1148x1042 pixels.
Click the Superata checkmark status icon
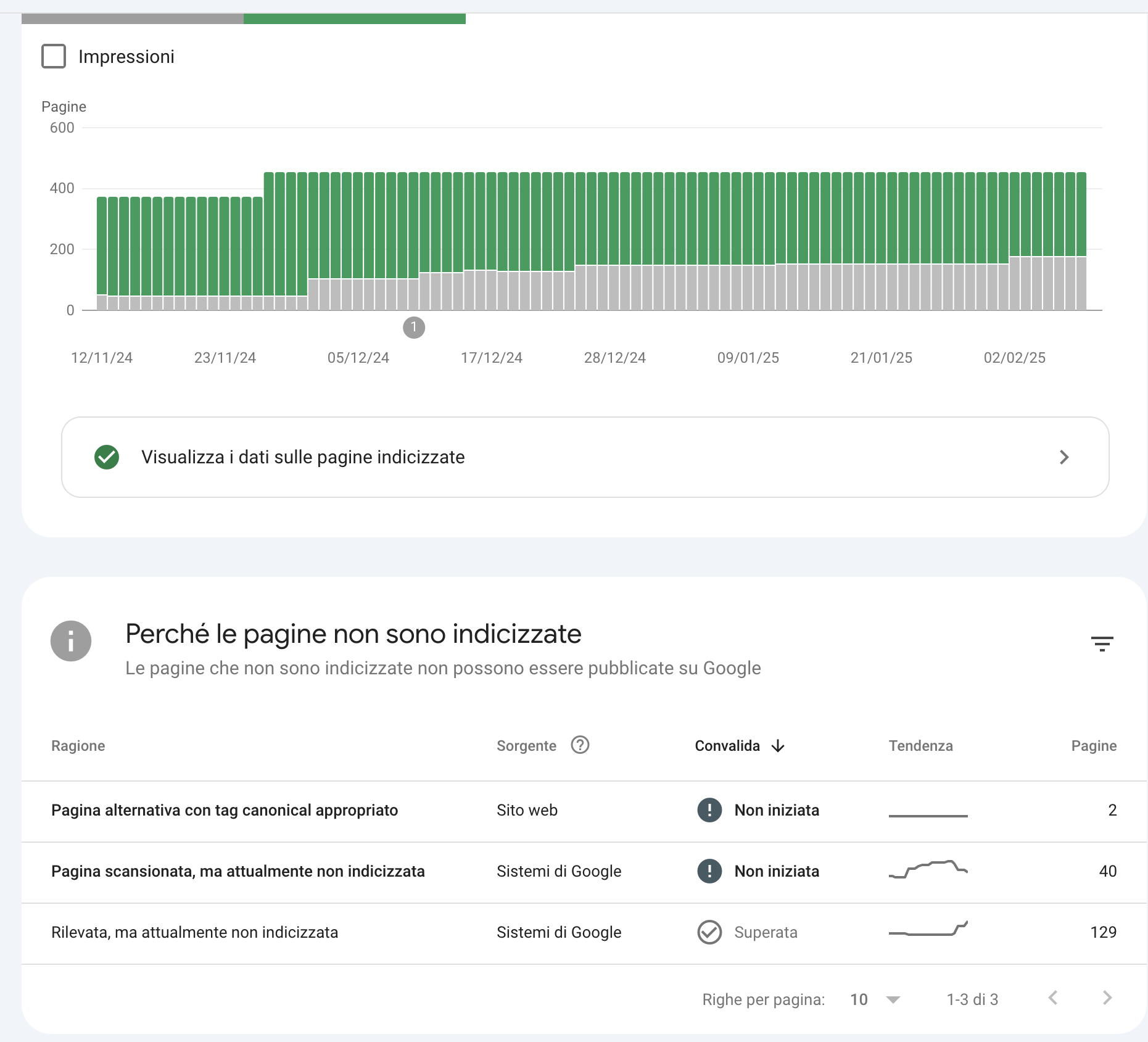709,932
